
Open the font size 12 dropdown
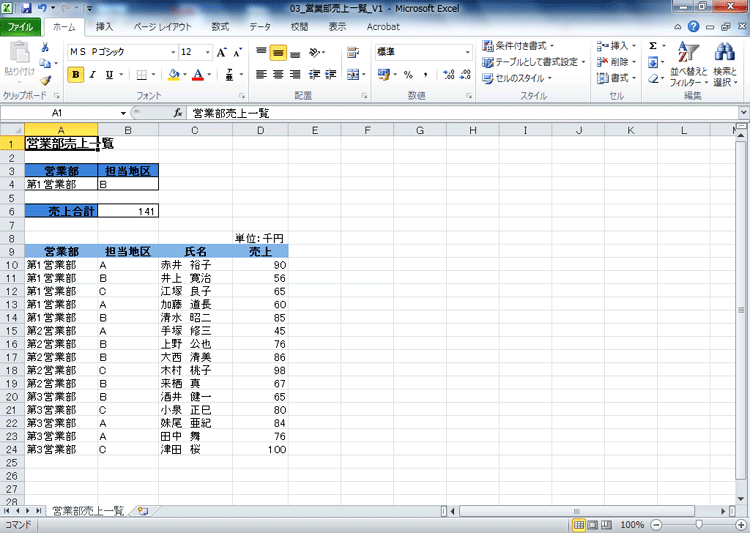click(208, 52)
